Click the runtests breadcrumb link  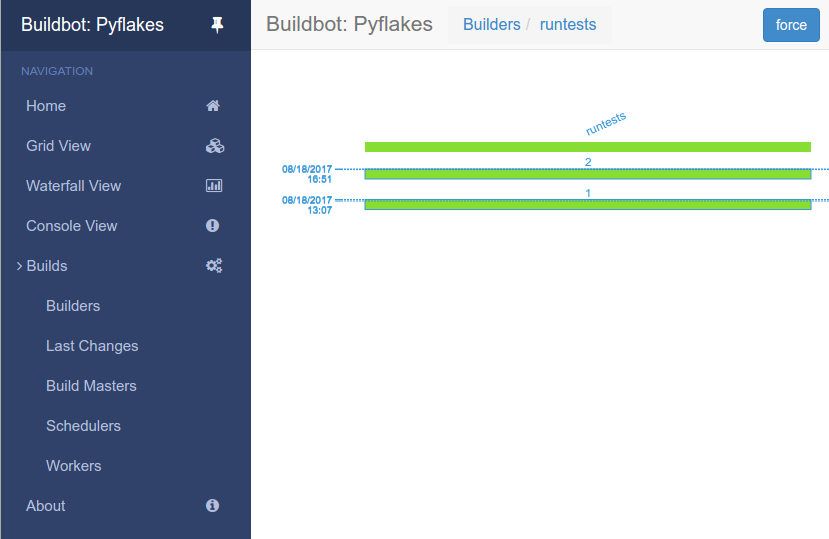pos(568,25)
